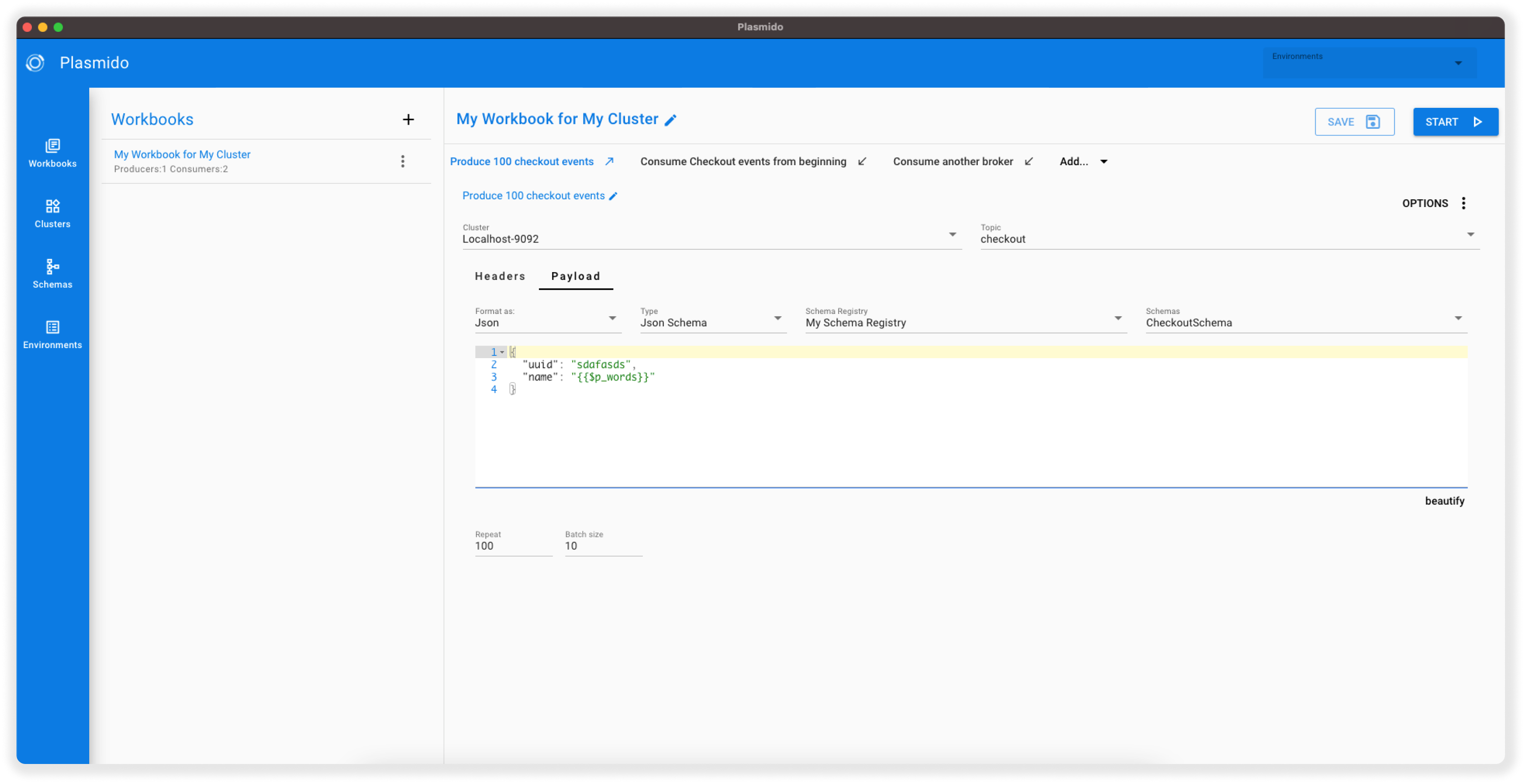Focus the Repeat input field

(x=513, y=546)
